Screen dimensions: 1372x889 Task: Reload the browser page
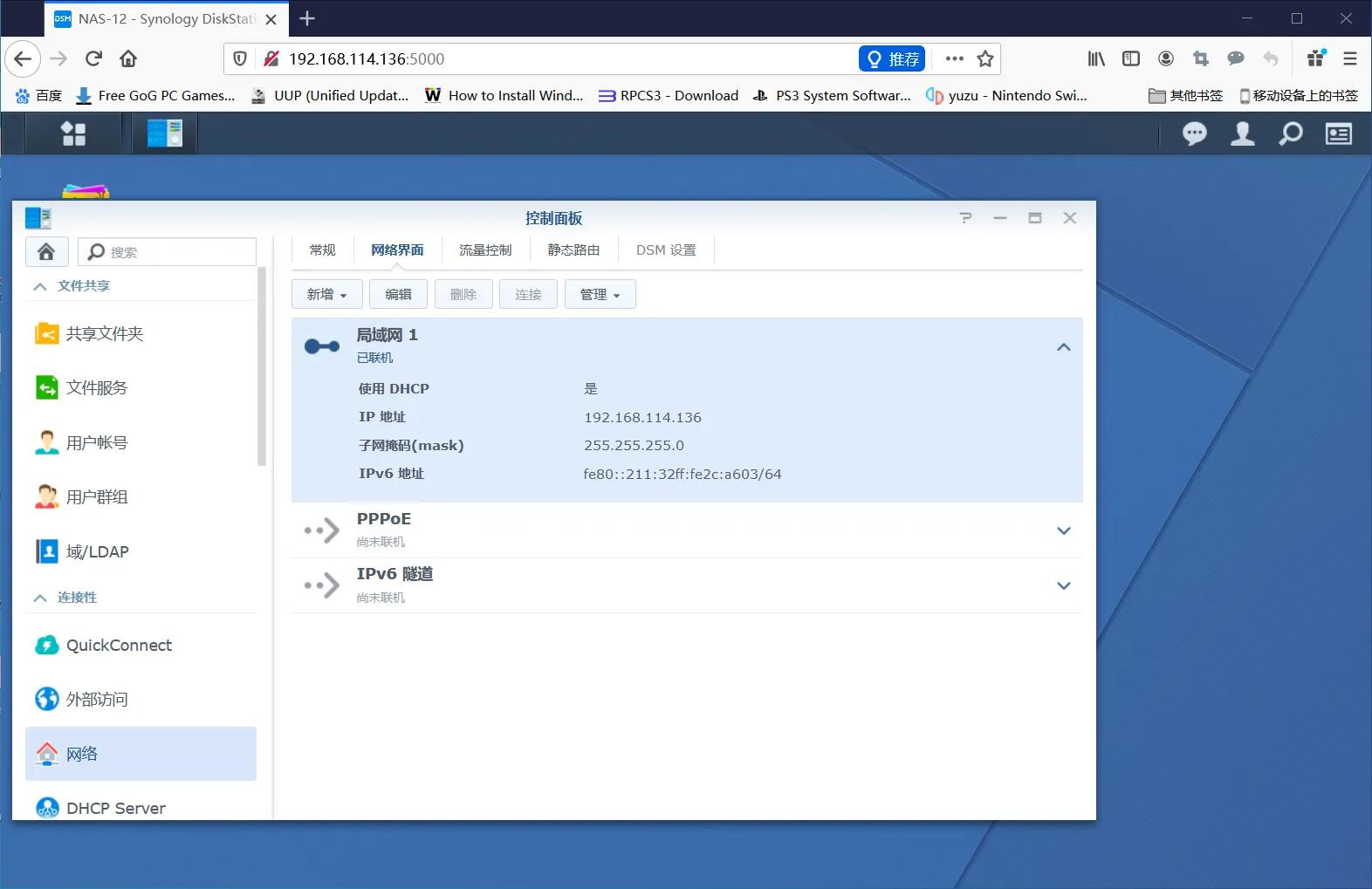pyautogui.click(x=93, y=58)
